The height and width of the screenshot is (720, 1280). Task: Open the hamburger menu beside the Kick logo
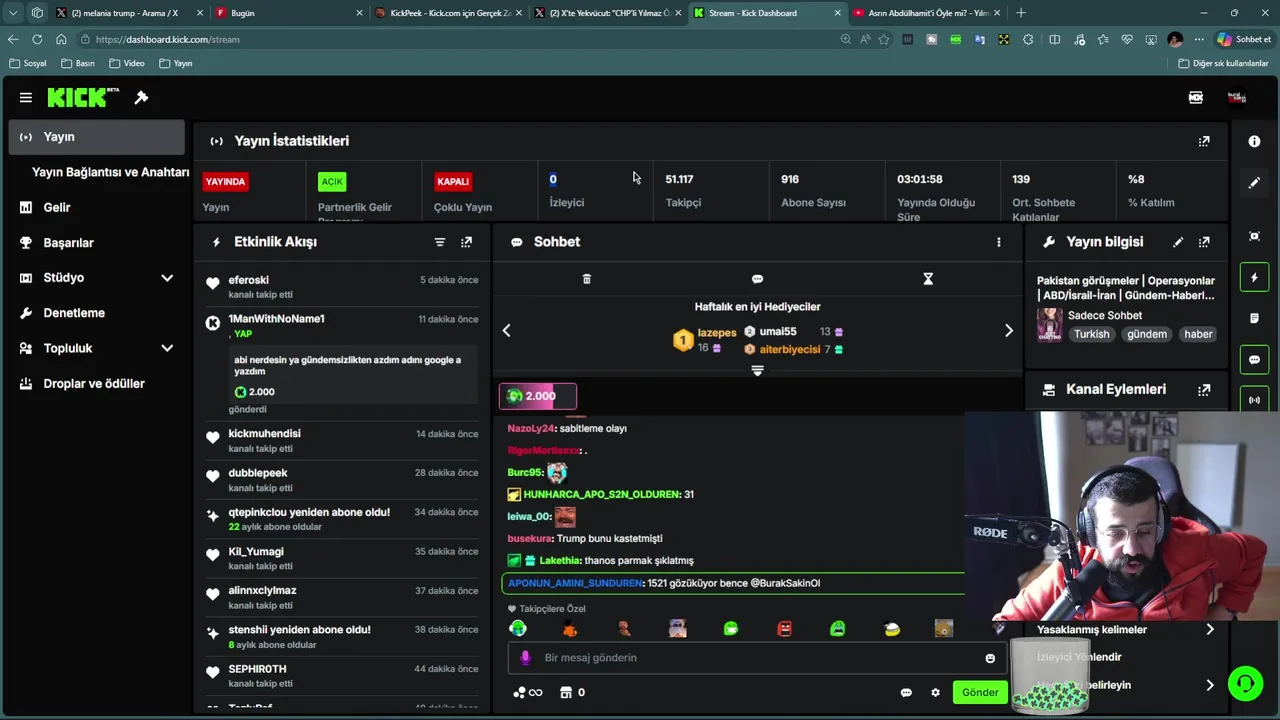[x=26, y=97]
